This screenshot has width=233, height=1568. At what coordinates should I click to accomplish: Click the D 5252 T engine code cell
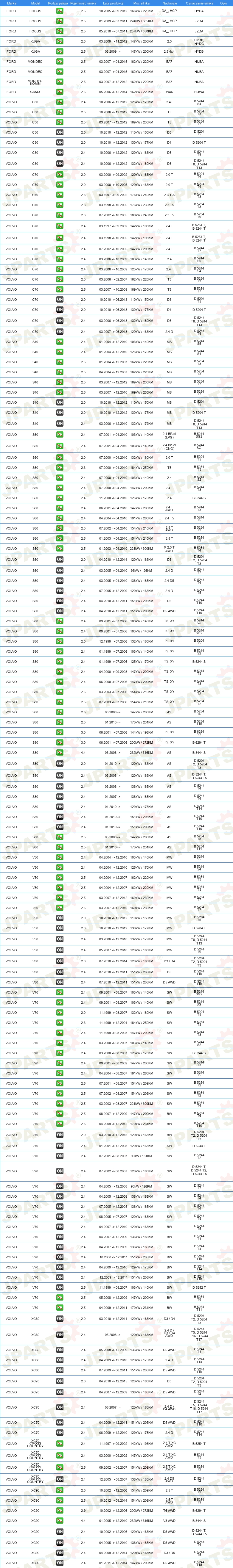click(199, 1287)
